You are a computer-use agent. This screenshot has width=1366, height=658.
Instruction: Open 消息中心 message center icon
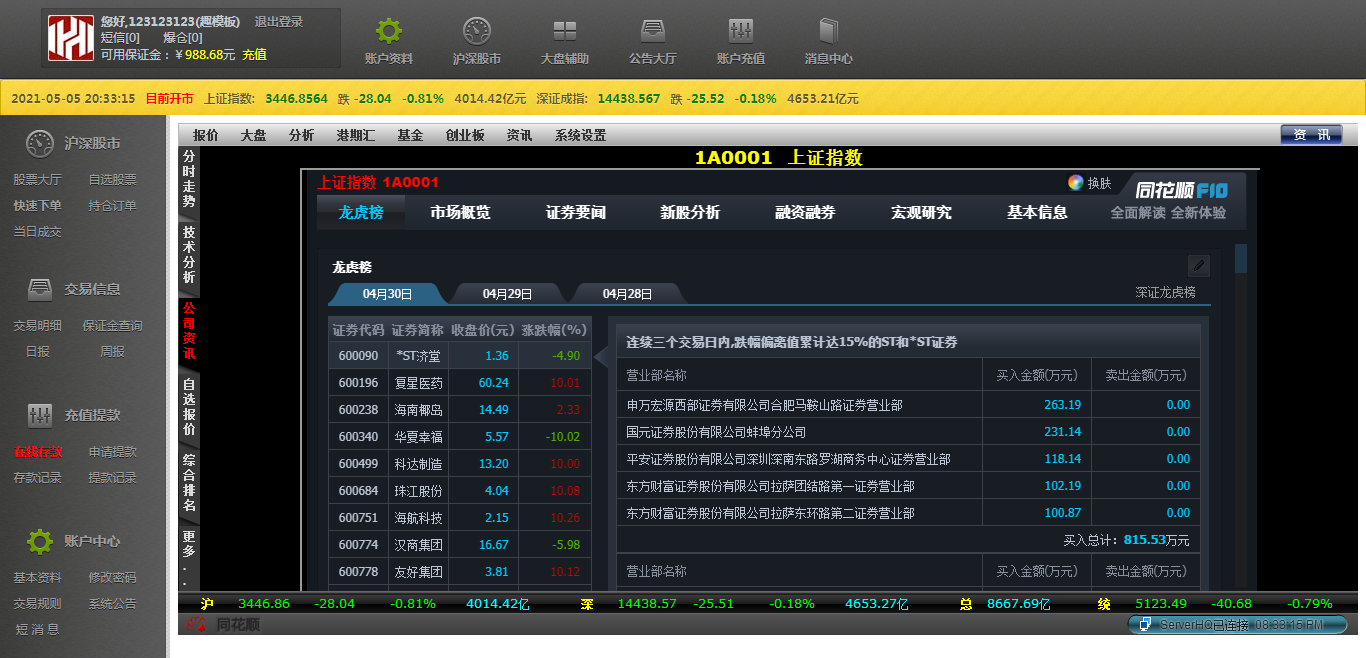pos(828,30)
